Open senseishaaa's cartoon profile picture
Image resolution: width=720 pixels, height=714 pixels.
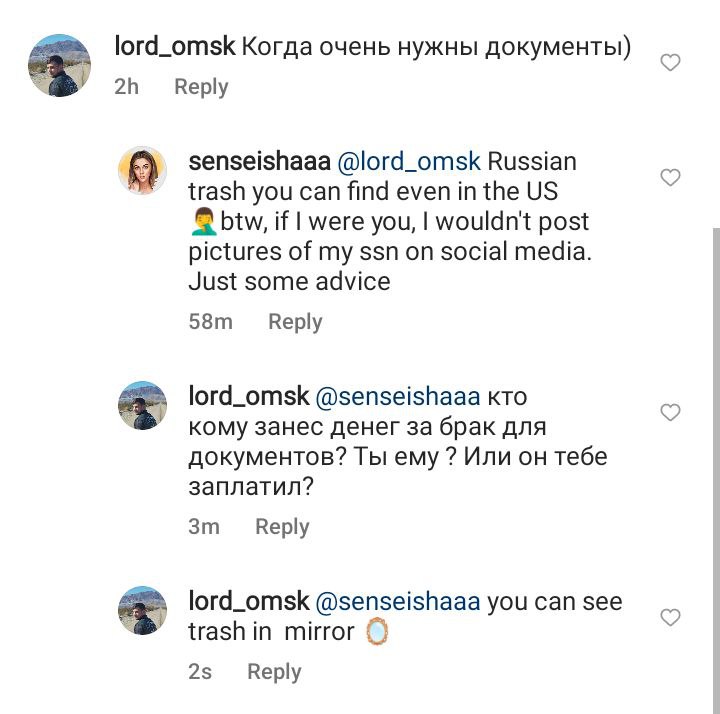tap(142, 170)
